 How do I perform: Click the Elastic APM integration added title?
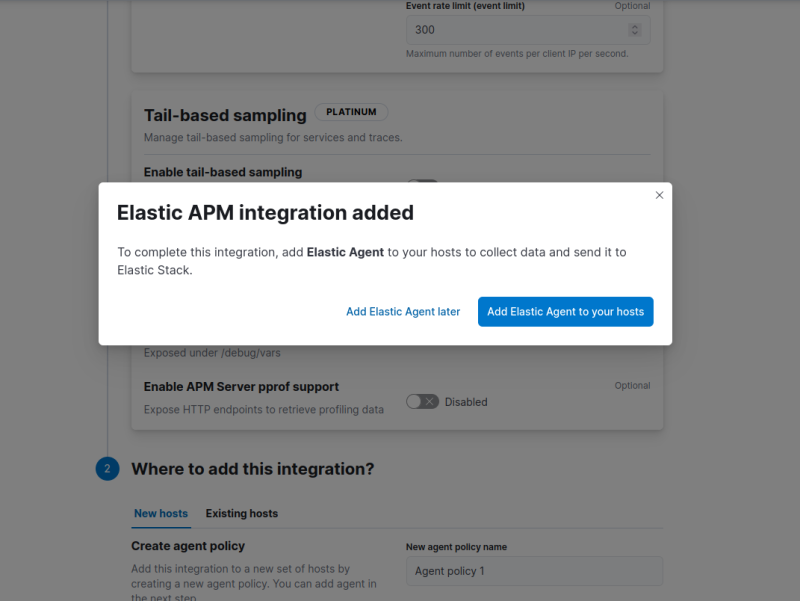tap(265, 213)
